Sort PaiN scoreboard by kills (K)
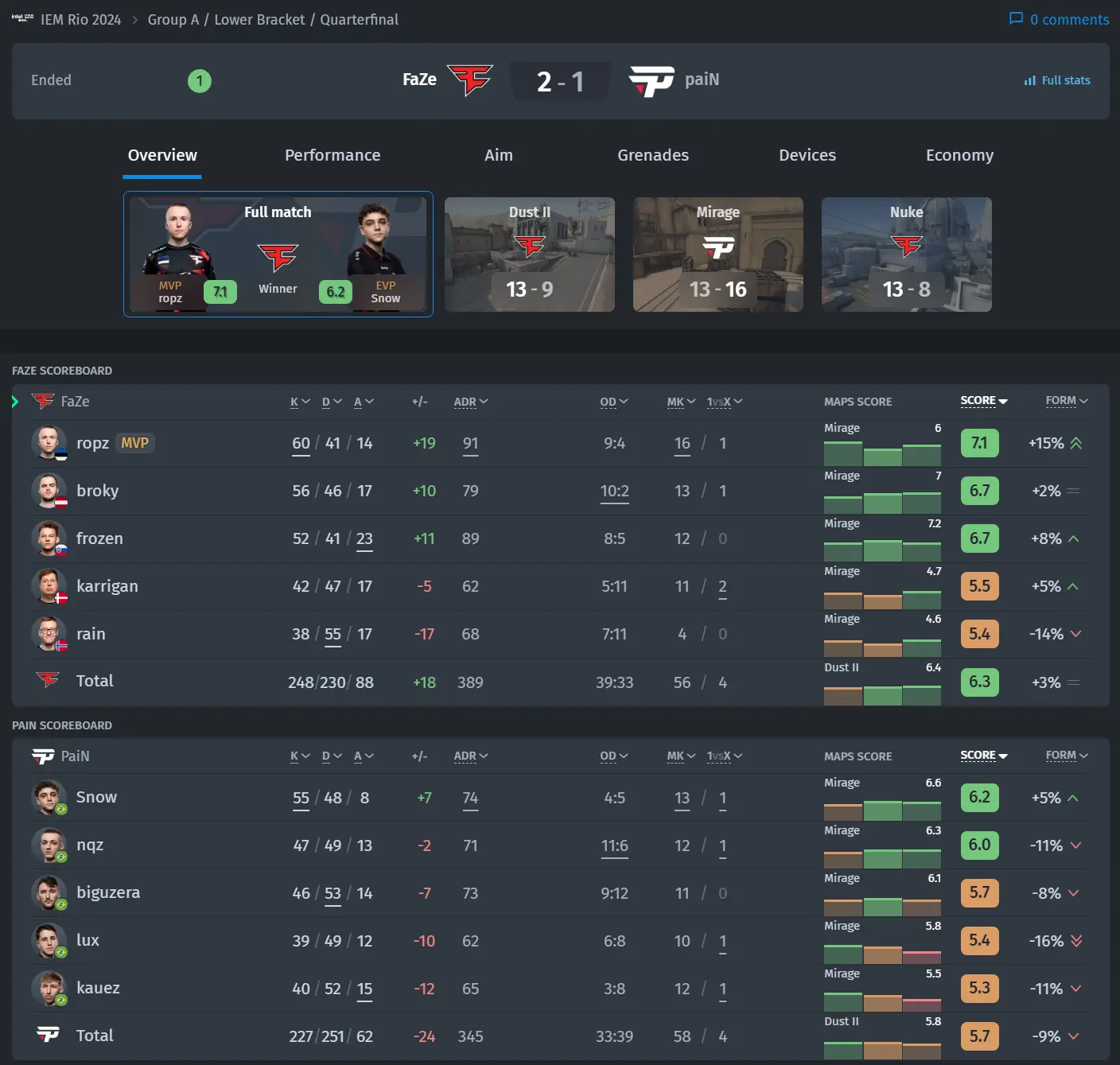The height and width of the screenshot is (1065, 1120). 300,756
